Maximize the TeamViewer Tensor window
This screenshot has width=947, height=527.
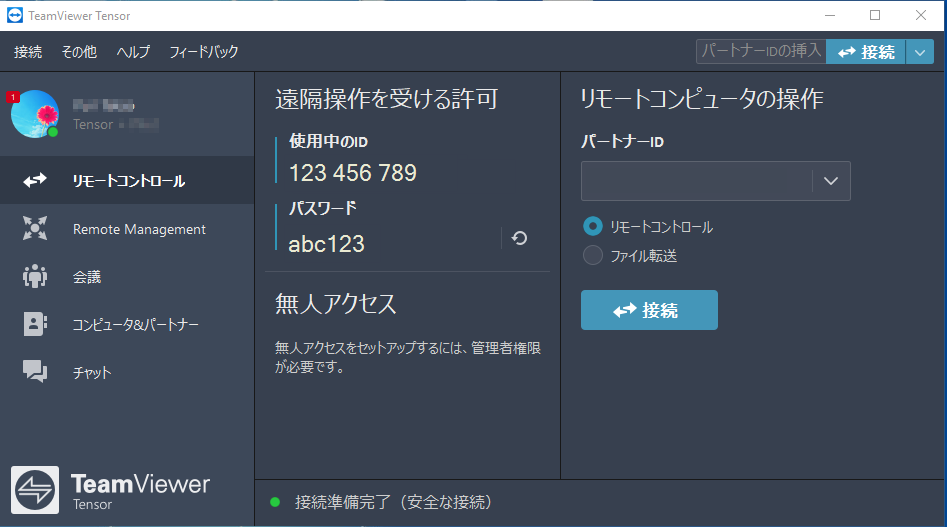875,16
